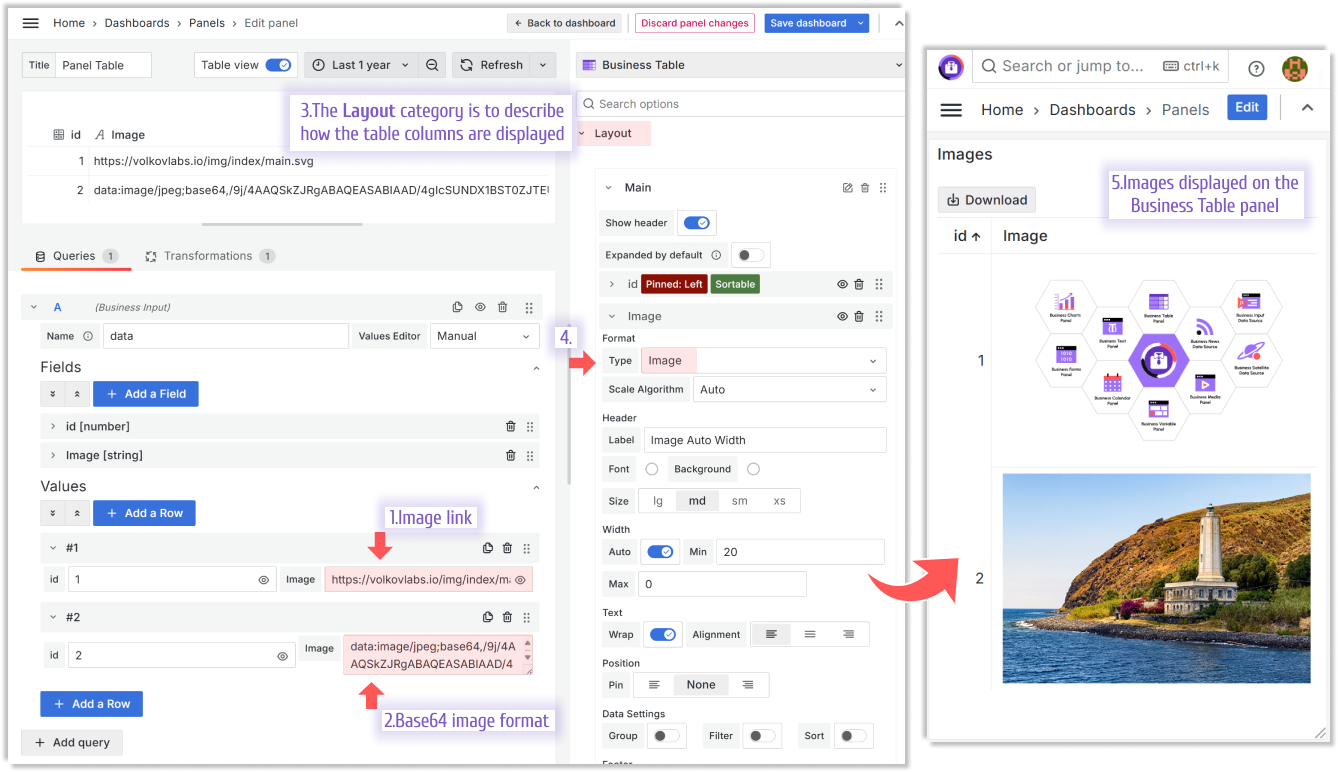Delete value row #2 with trash icon

507,618
